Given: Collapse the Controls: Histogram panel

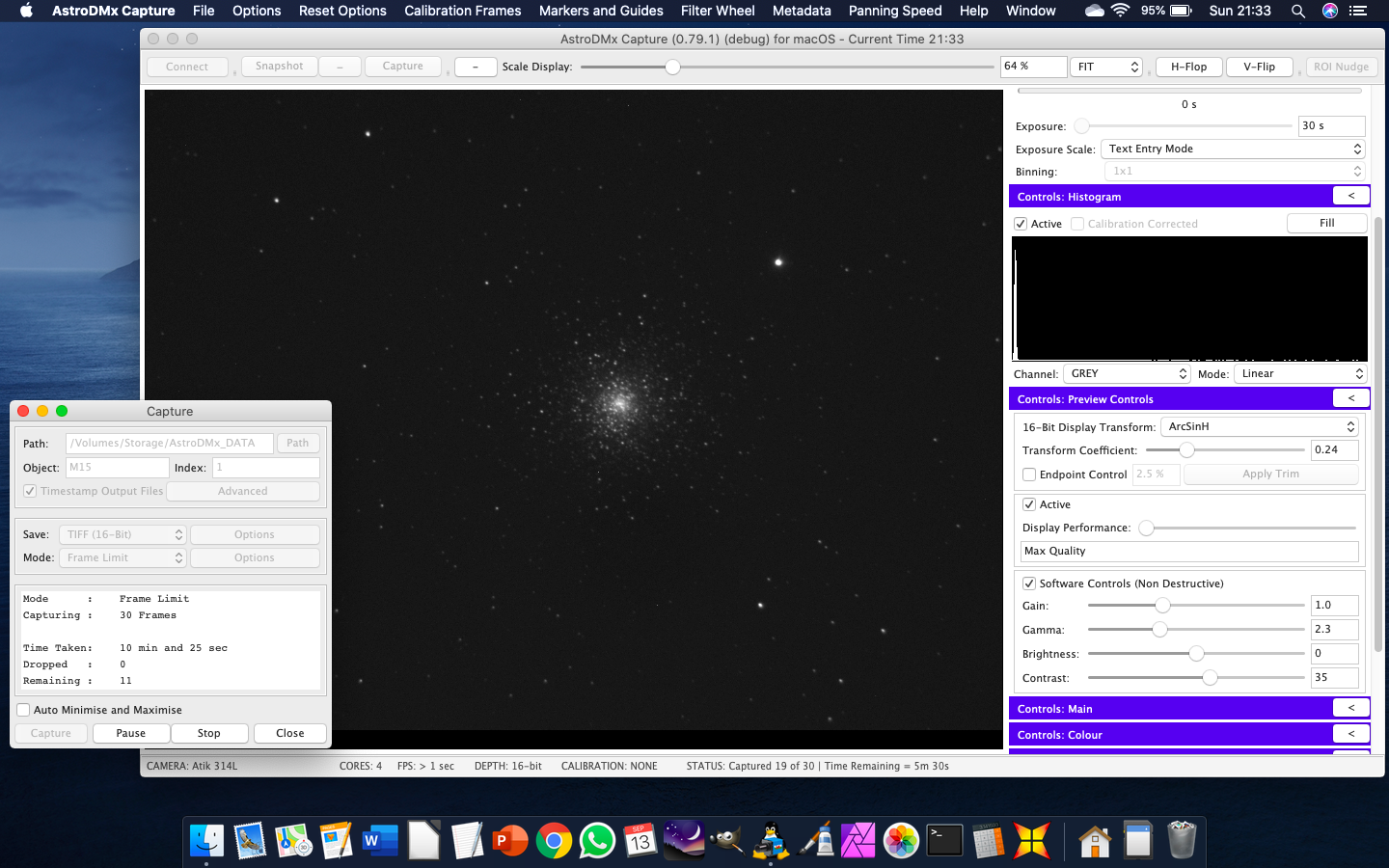Looking at the screenshot, I should 1350,196.
